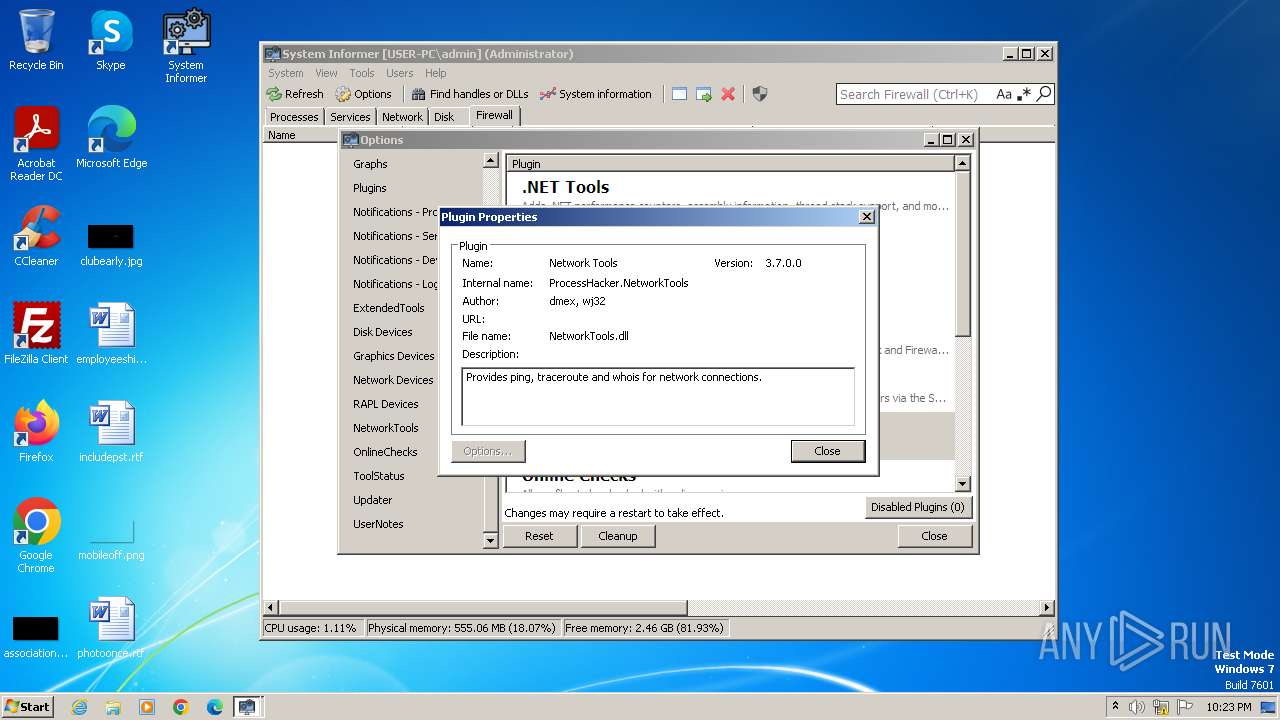This screenshot has height=720, width=1280.
Task: Click main window horizontal scrollbar thumb
Action: [x=483, y=607]
